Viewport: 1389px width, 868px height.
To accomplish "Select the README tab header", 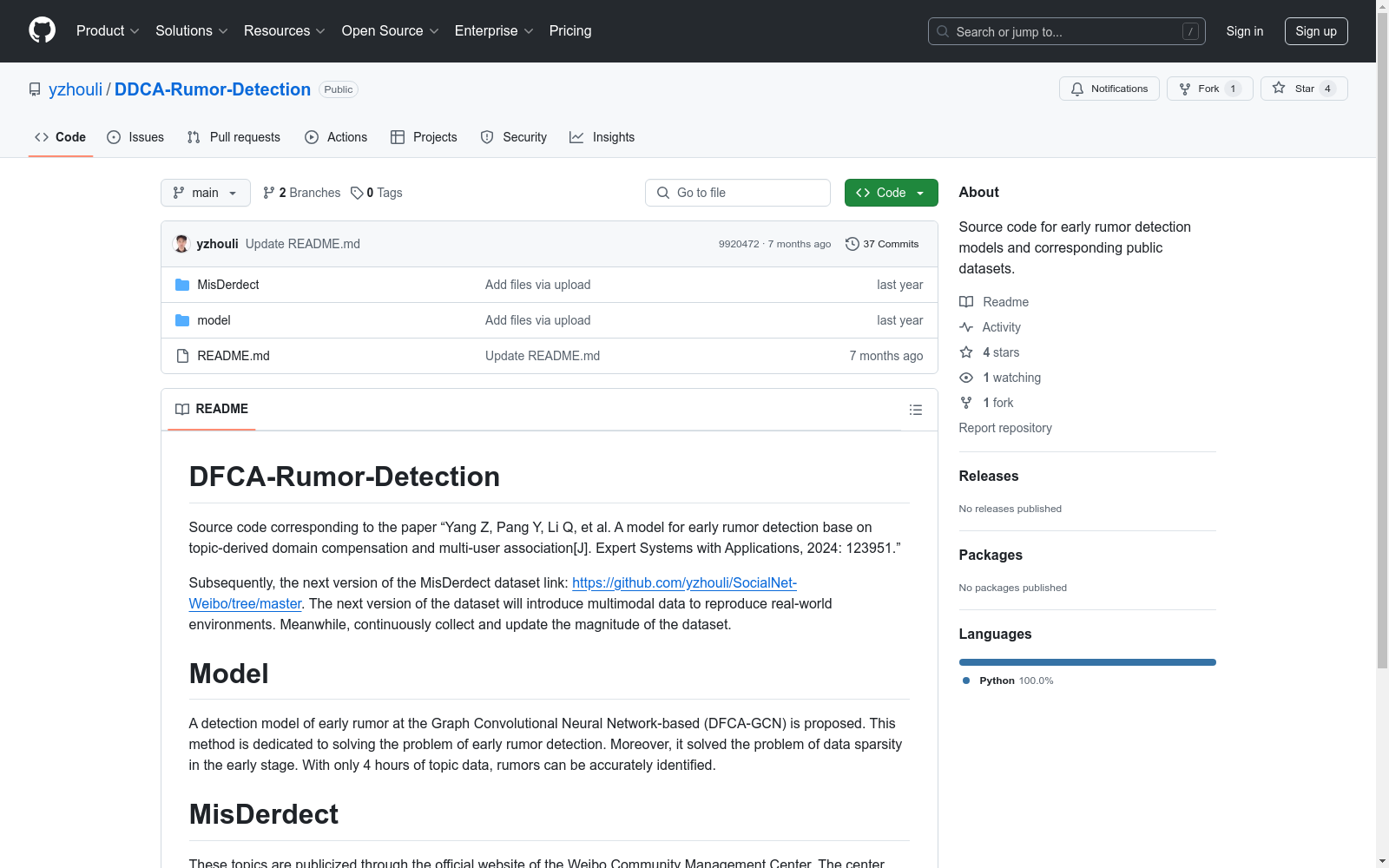I will tap(212, 409).
